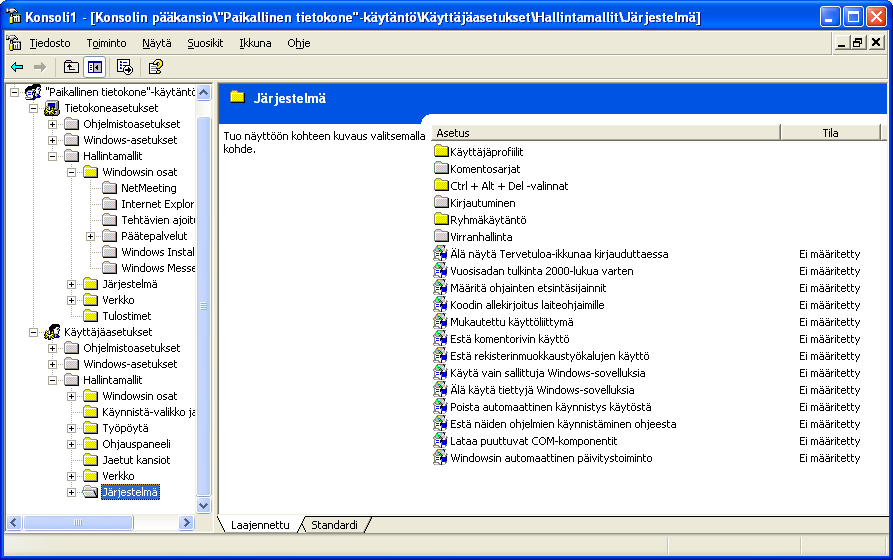This screenshot has height=560, width=893.
Task: Collapse the Käyttäjäasetukset tree node
Action: pos(34,332)
